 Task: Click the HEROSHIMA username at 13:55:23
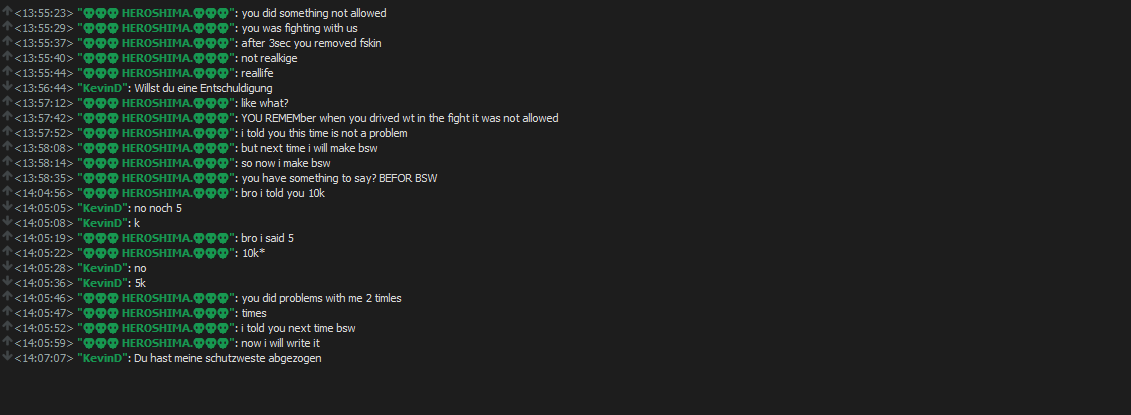pyautogui.click(x=156, y=13)
